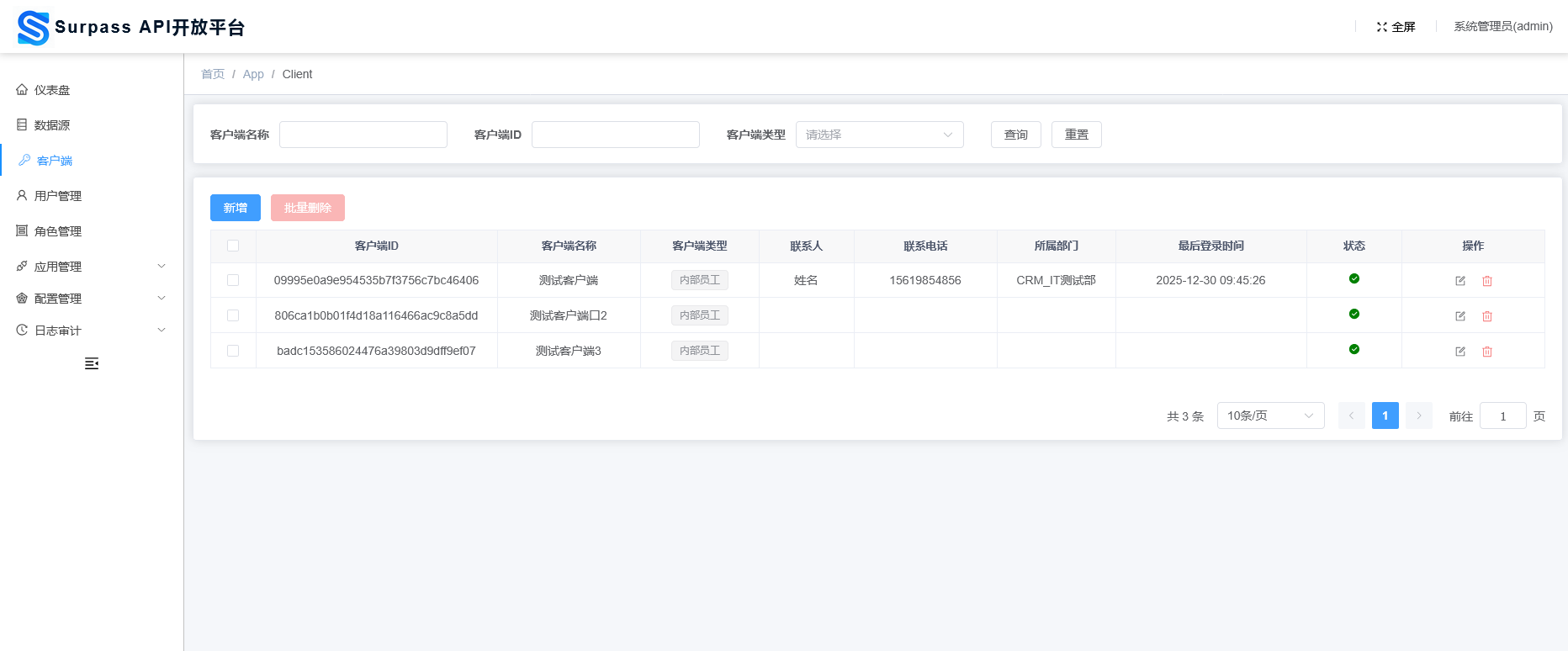Click the status icon for 测试客户端3

click(x=1354, y=349)
